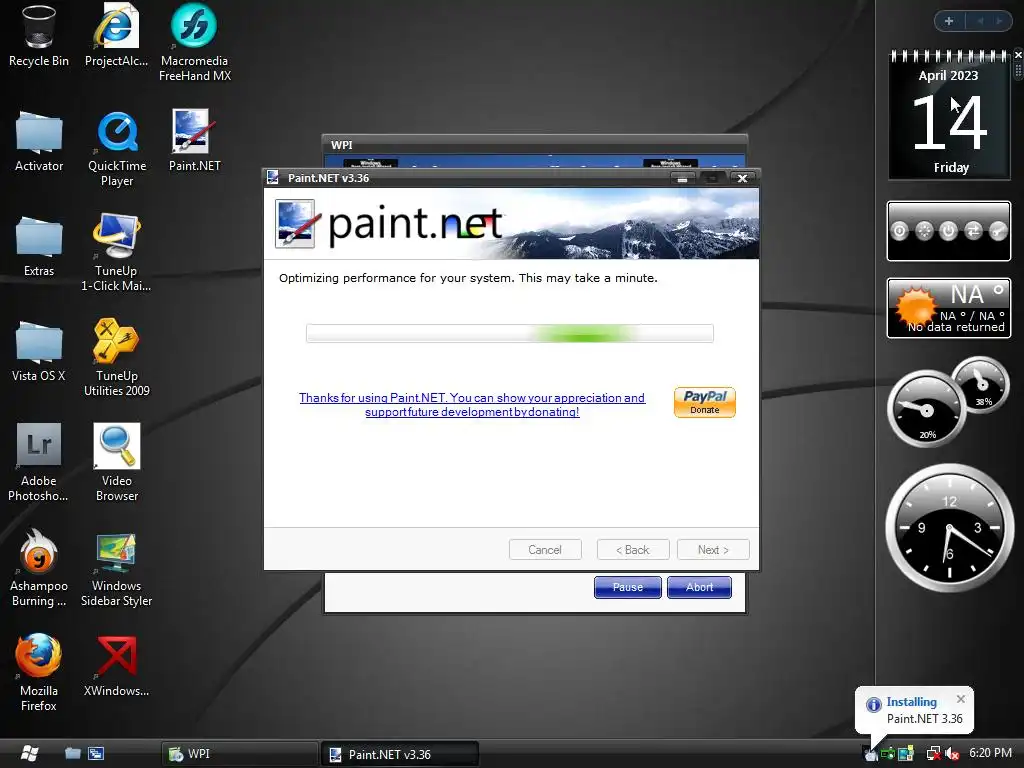The width and height of the screenshot is (1024, 768).
Task: Click the power icon in control gadget
Action: click(x=948, y=231)
